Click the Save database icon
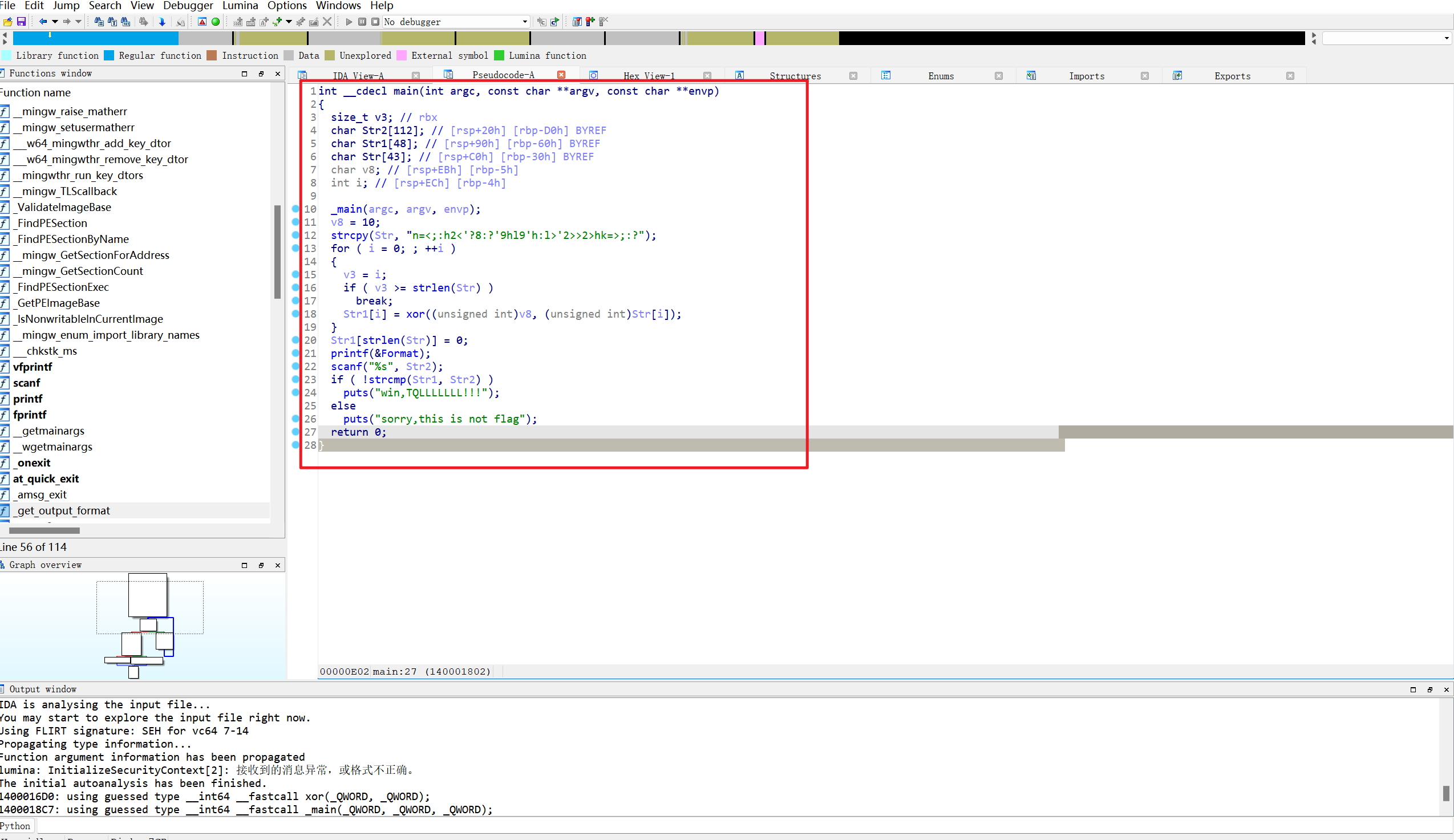 click(21, 22)
